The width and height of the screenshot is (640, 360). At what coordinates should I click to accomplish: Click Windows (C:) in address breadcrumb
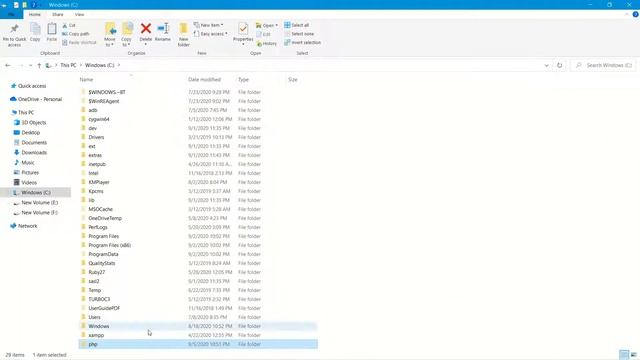tap(100, 65)
